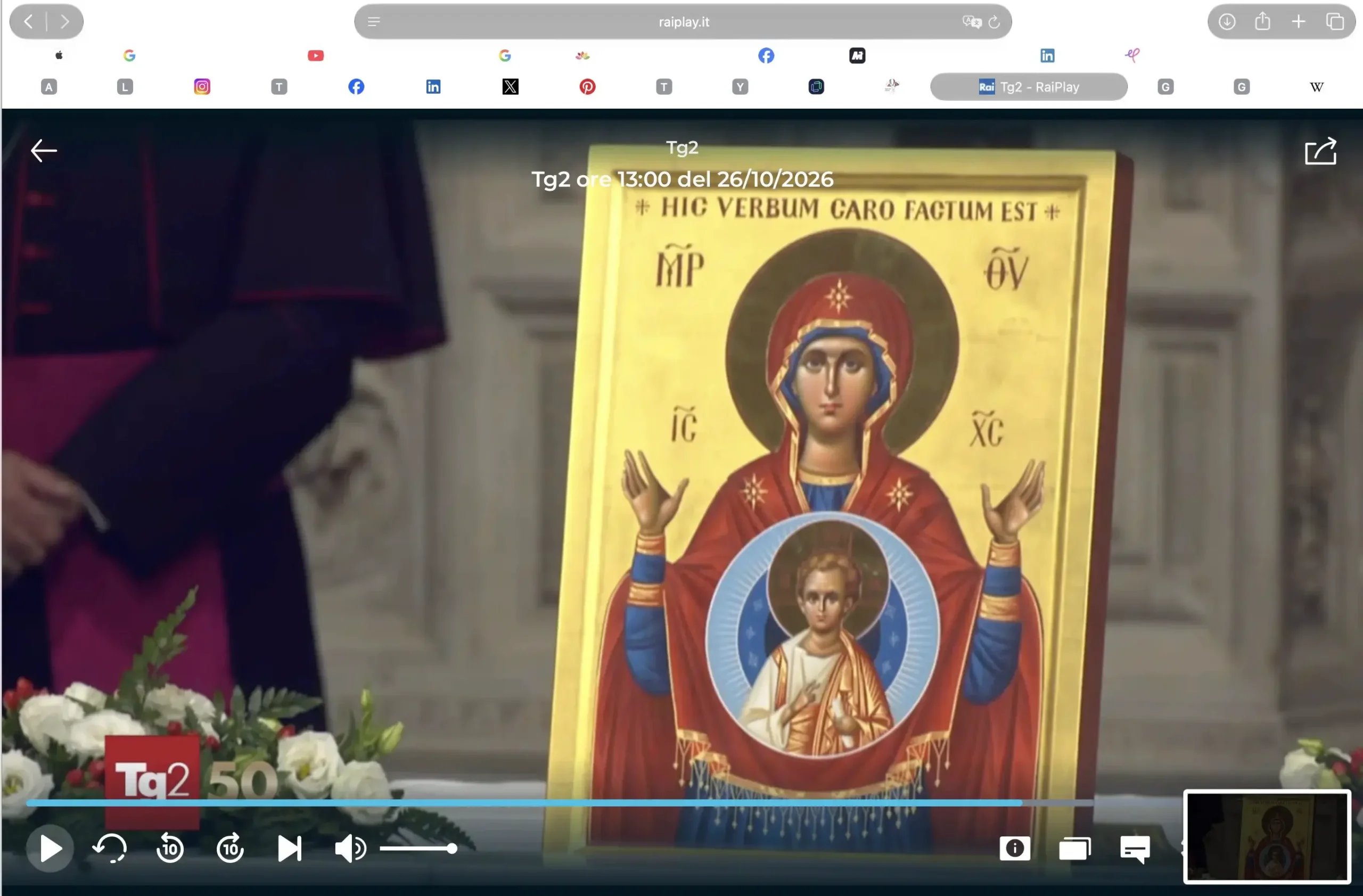
Task: Switch to the Pinterest tab
Action: (x=587, y=86)
